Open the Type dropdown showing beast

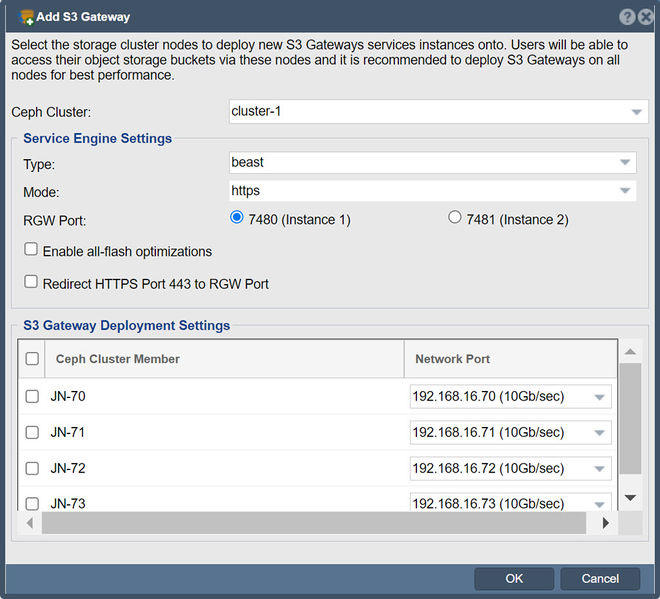432,162
